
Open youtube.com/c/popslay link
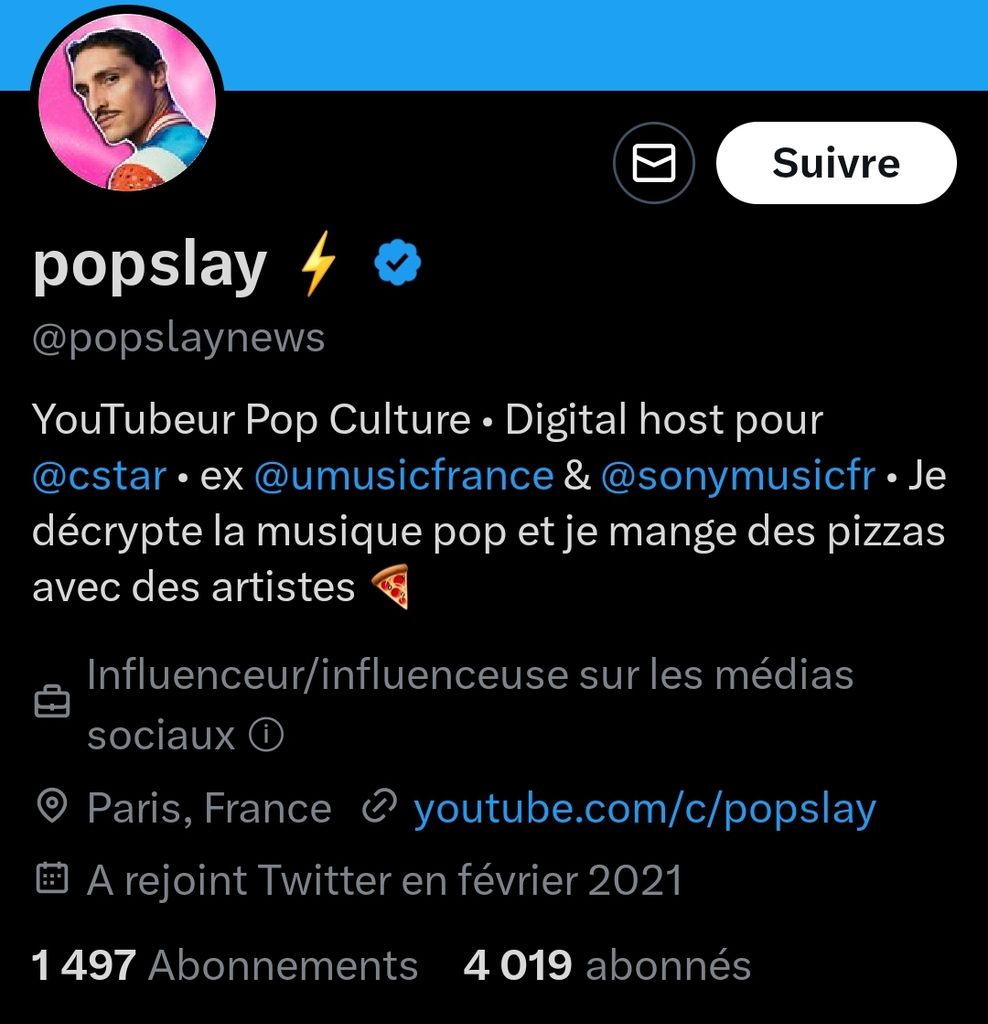click(645, 808)
